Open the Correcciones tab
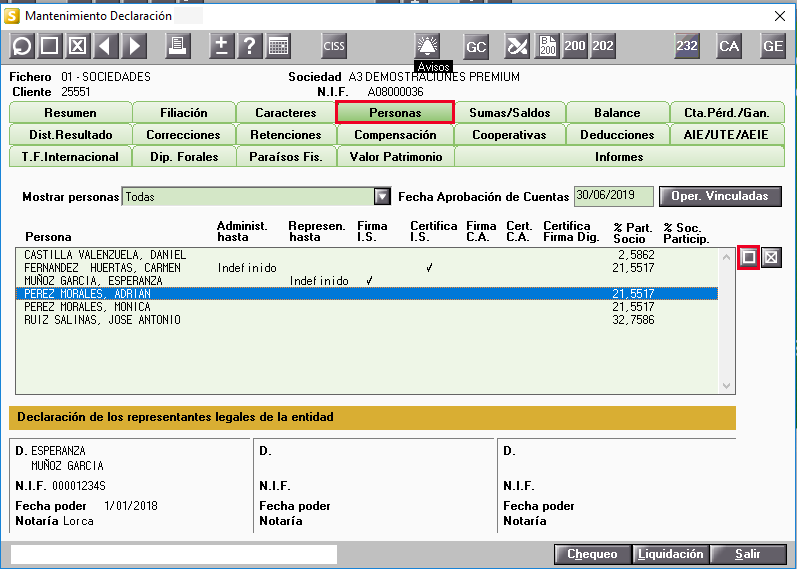Viewport: 797px width, 569px height. [x=184, y=135]
